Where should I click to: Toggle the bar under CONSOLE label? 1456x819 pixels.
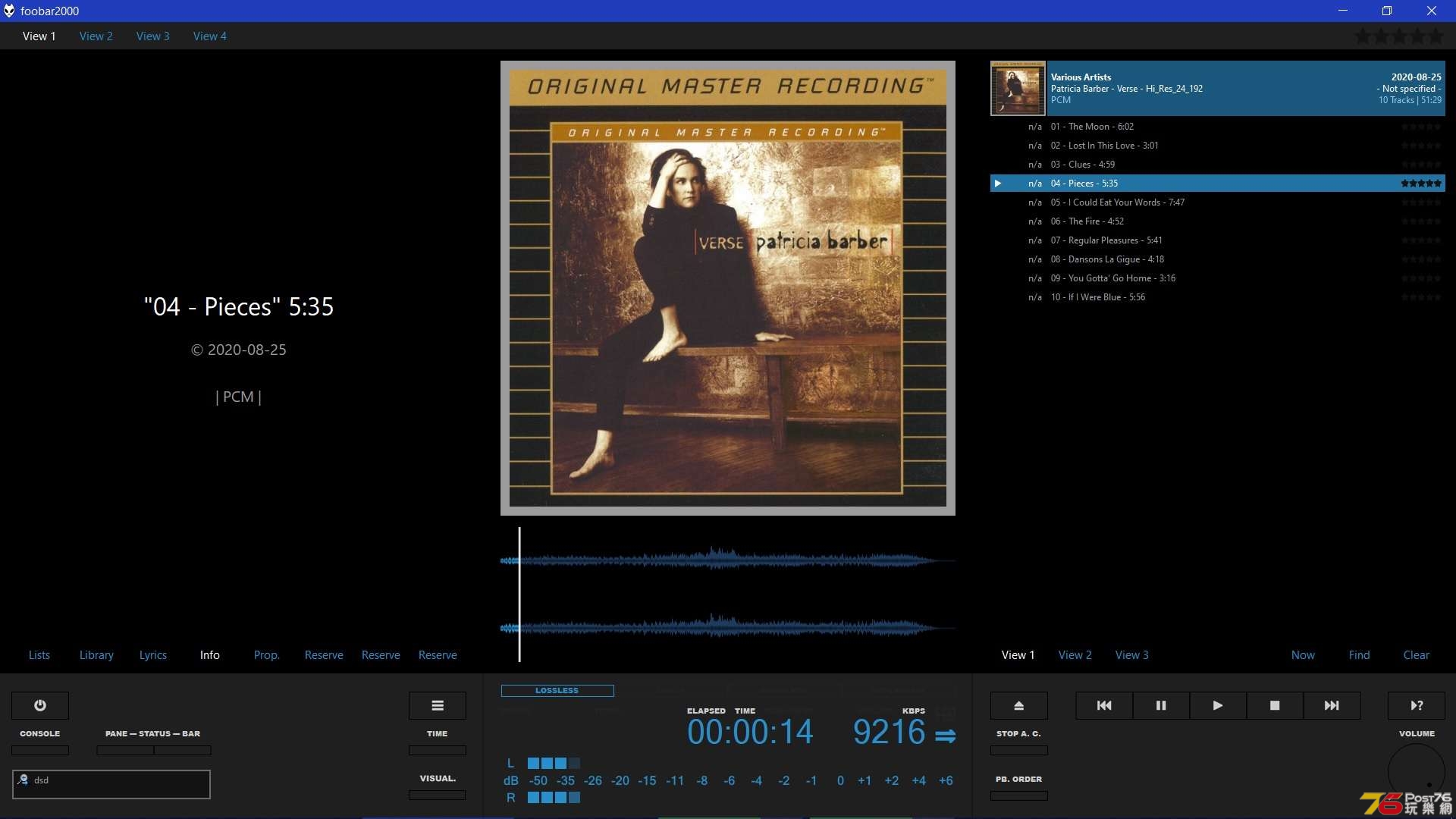coord(40,750)
